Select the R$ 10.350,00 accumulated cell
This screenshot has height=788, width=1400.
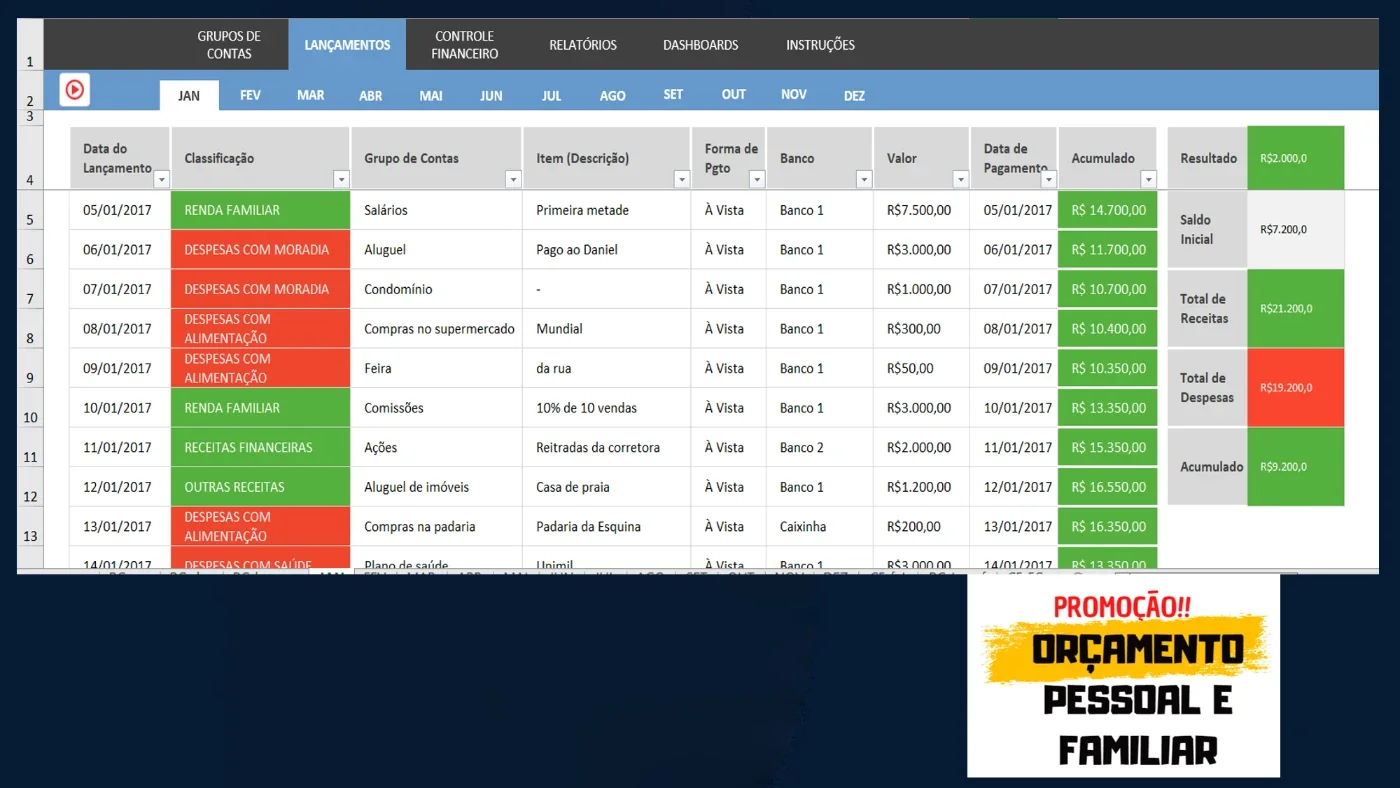[x=1108, y=368]
